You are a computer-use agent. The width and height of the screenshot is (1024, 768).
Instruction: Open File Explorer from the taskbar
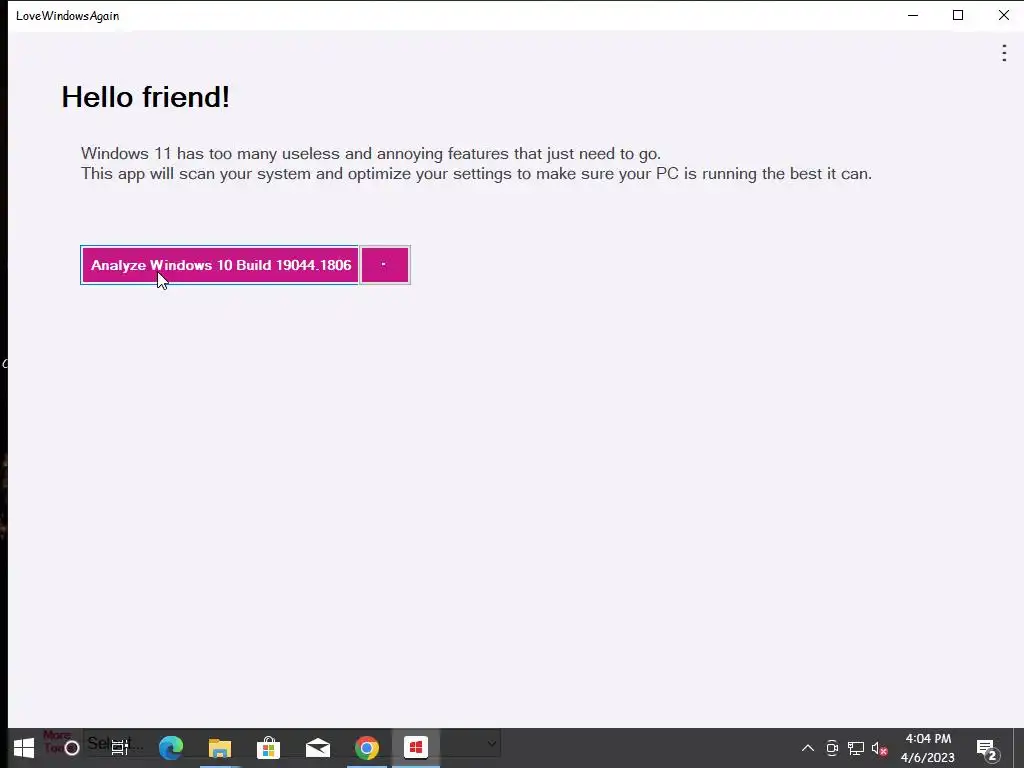pyautogui.click(x=220, y=748)
